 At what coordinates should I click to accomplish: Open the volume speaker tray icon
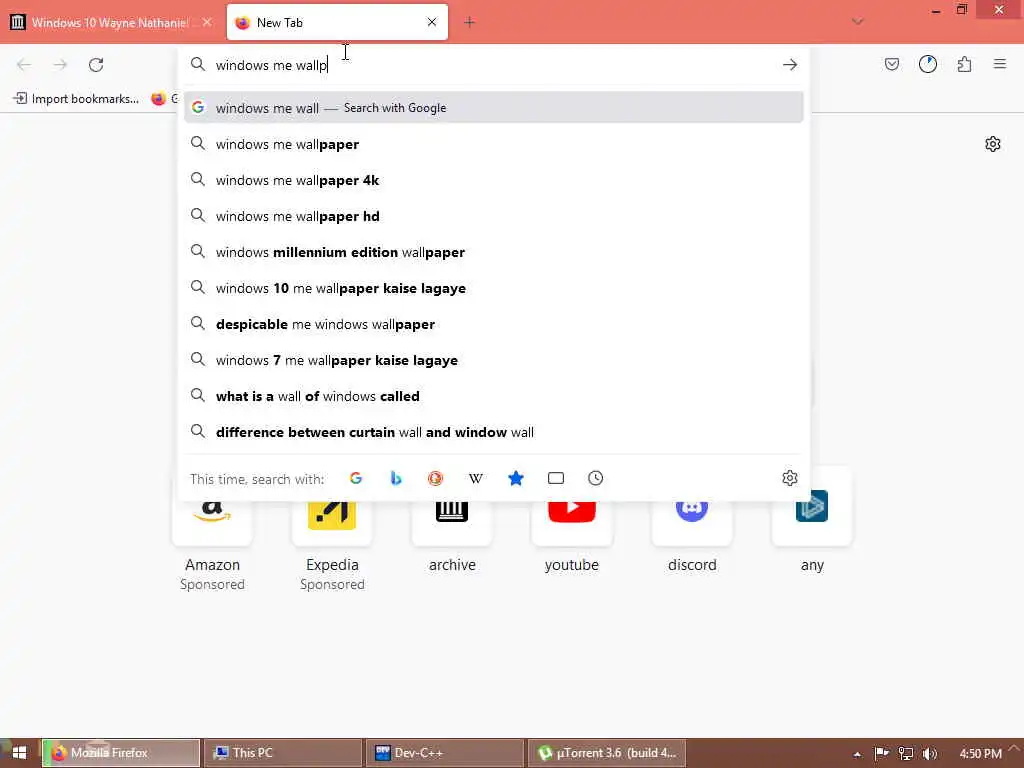click(x=929, y=753)
